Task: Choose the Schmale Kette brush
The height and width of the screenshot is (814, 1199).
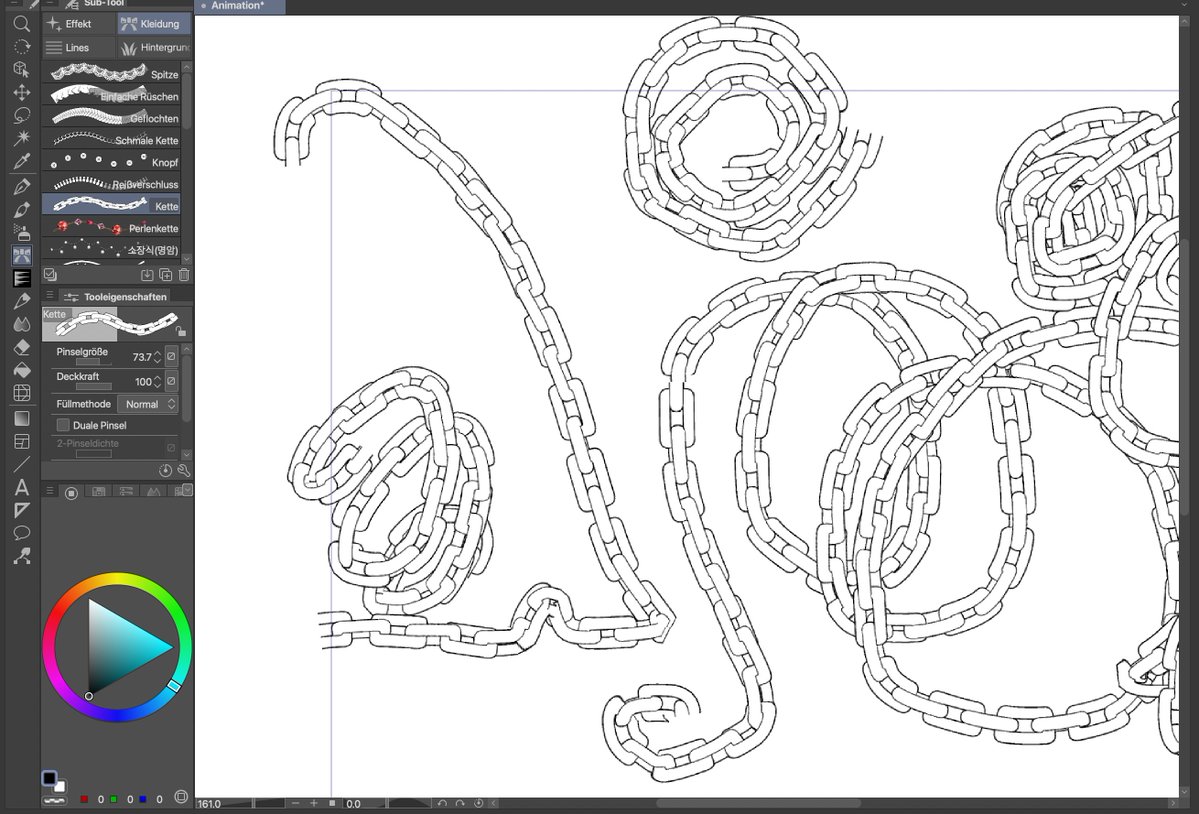Action: [x=112, y=140]
